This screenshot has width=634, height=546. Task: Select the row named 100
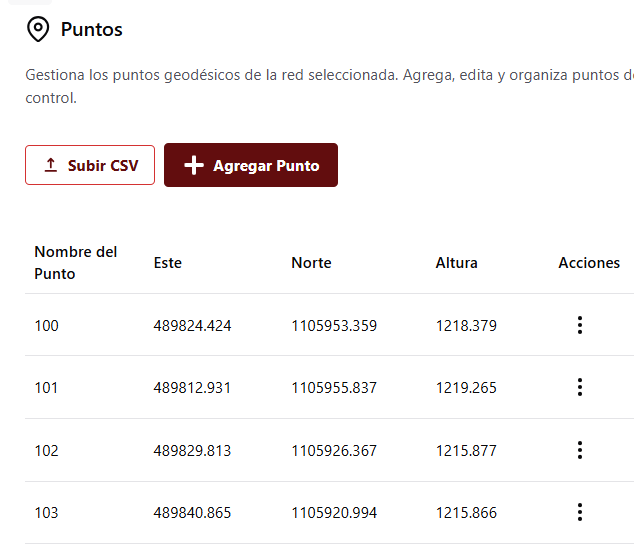pos(329,325)
